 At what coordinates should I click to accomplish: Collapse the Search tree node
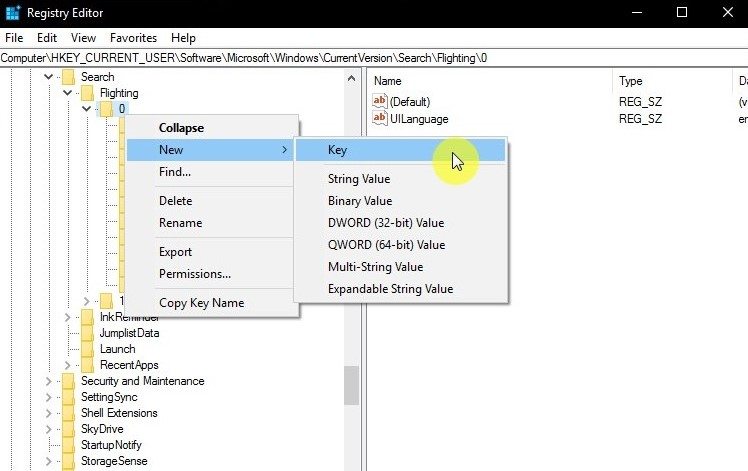[x=48, y=77]
